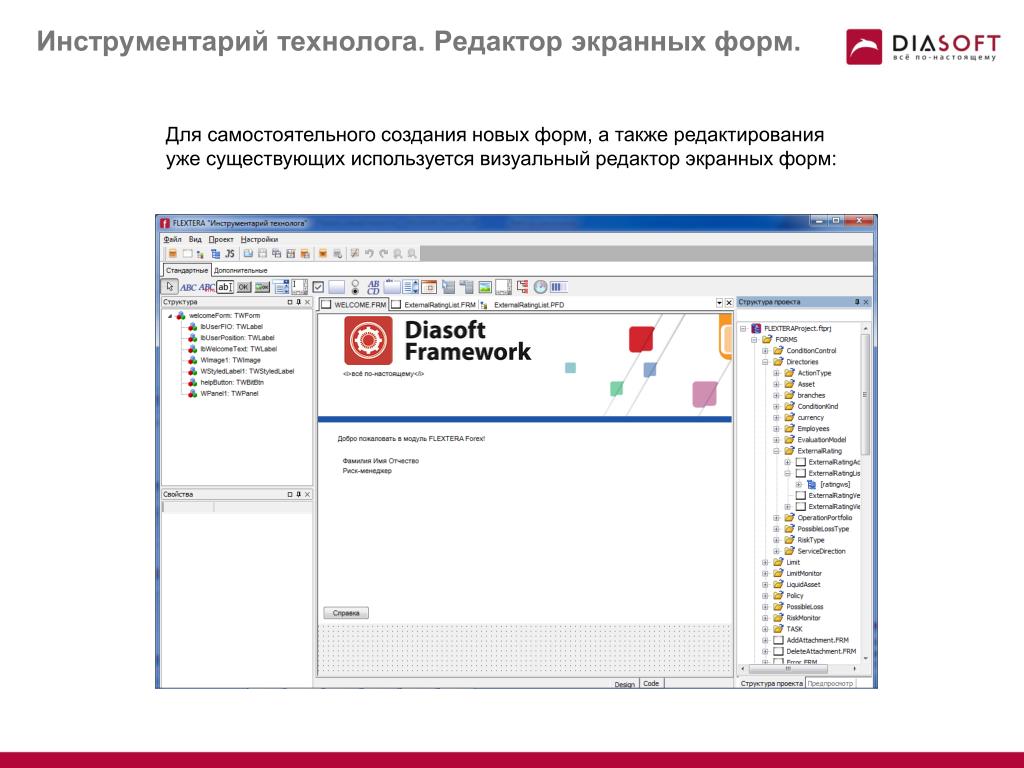Pick the image picture component
Image resolution: width=1024 pixels, height=768 pixels.
pos(485,287)
